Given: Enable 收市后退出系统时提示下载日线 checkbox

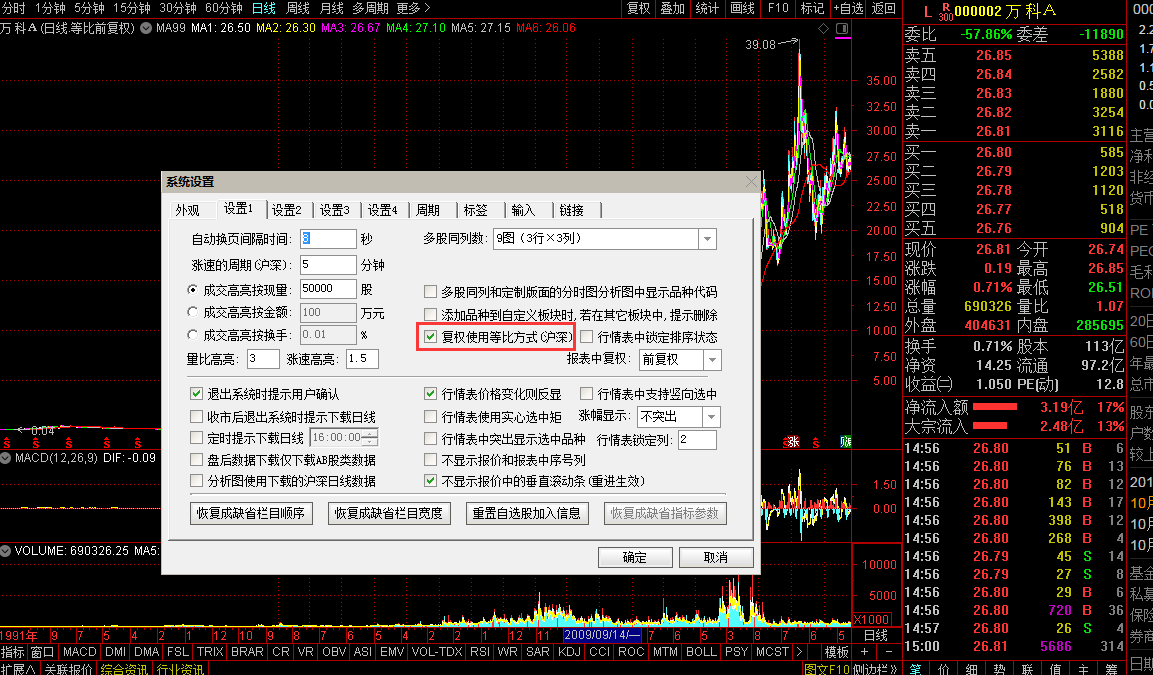Looking at the screenshot, I should 197,416.
